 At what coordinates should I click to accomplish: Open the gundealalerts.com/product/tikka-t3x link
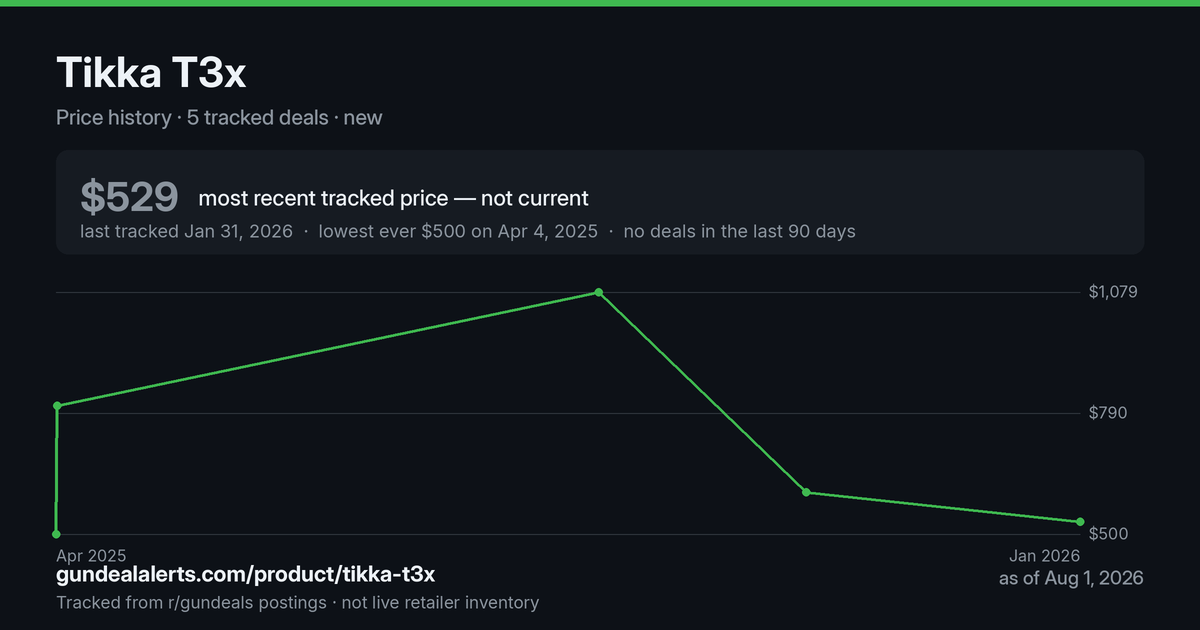click(245, 575)
